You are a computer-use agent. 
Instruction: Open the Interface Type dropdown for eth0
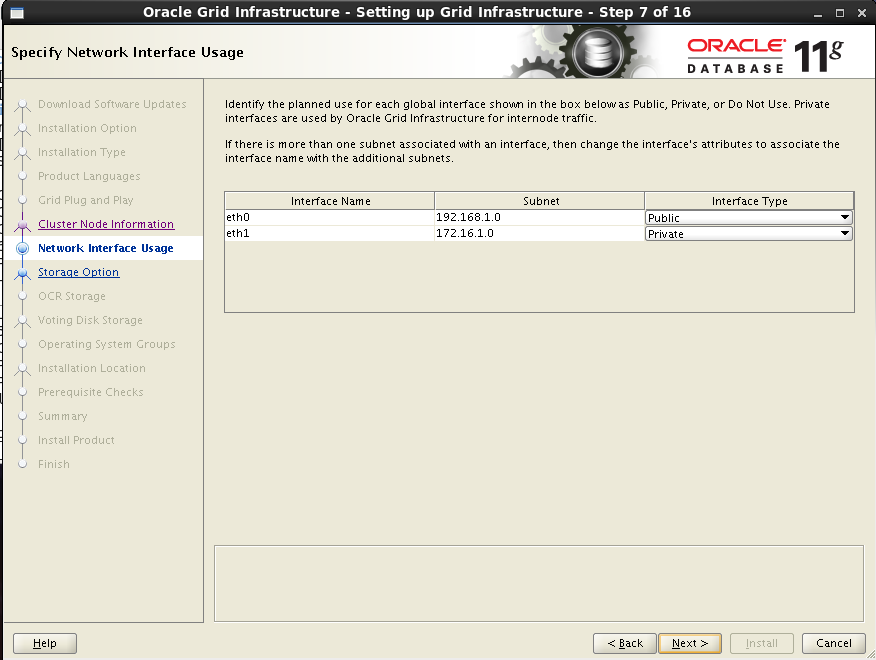[749, 217]
